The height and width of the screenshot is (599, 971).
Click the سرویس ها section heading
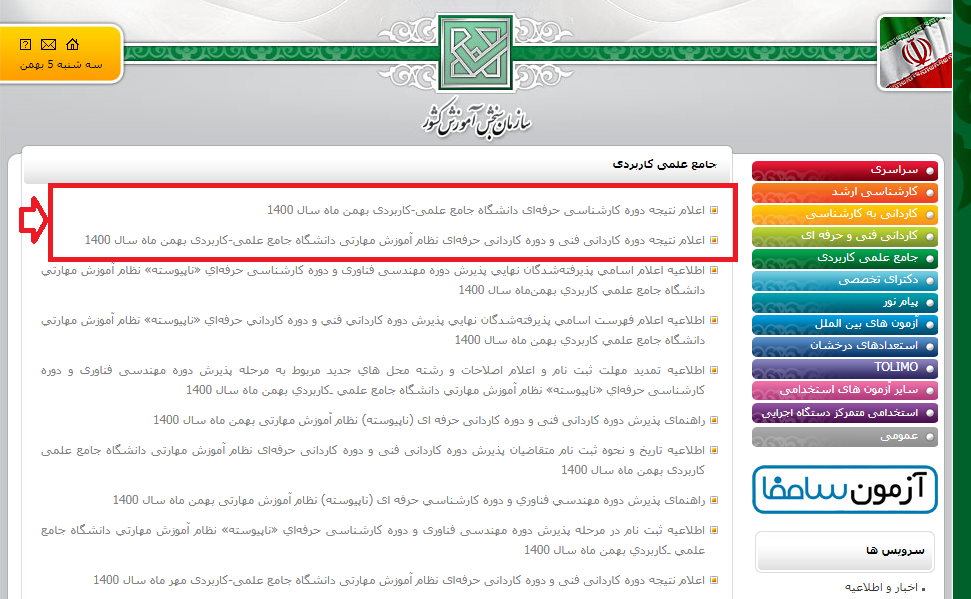click(x=895, y=551)
